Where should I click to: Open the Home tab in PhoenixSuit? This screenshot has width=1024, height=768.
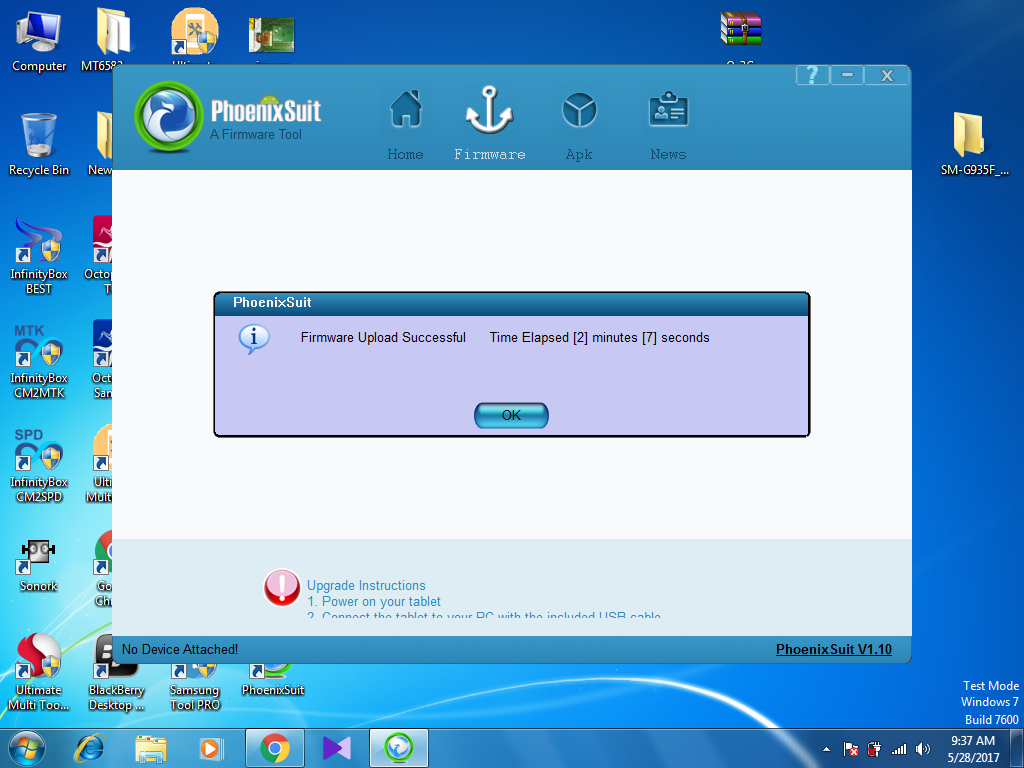click(406, 124)
